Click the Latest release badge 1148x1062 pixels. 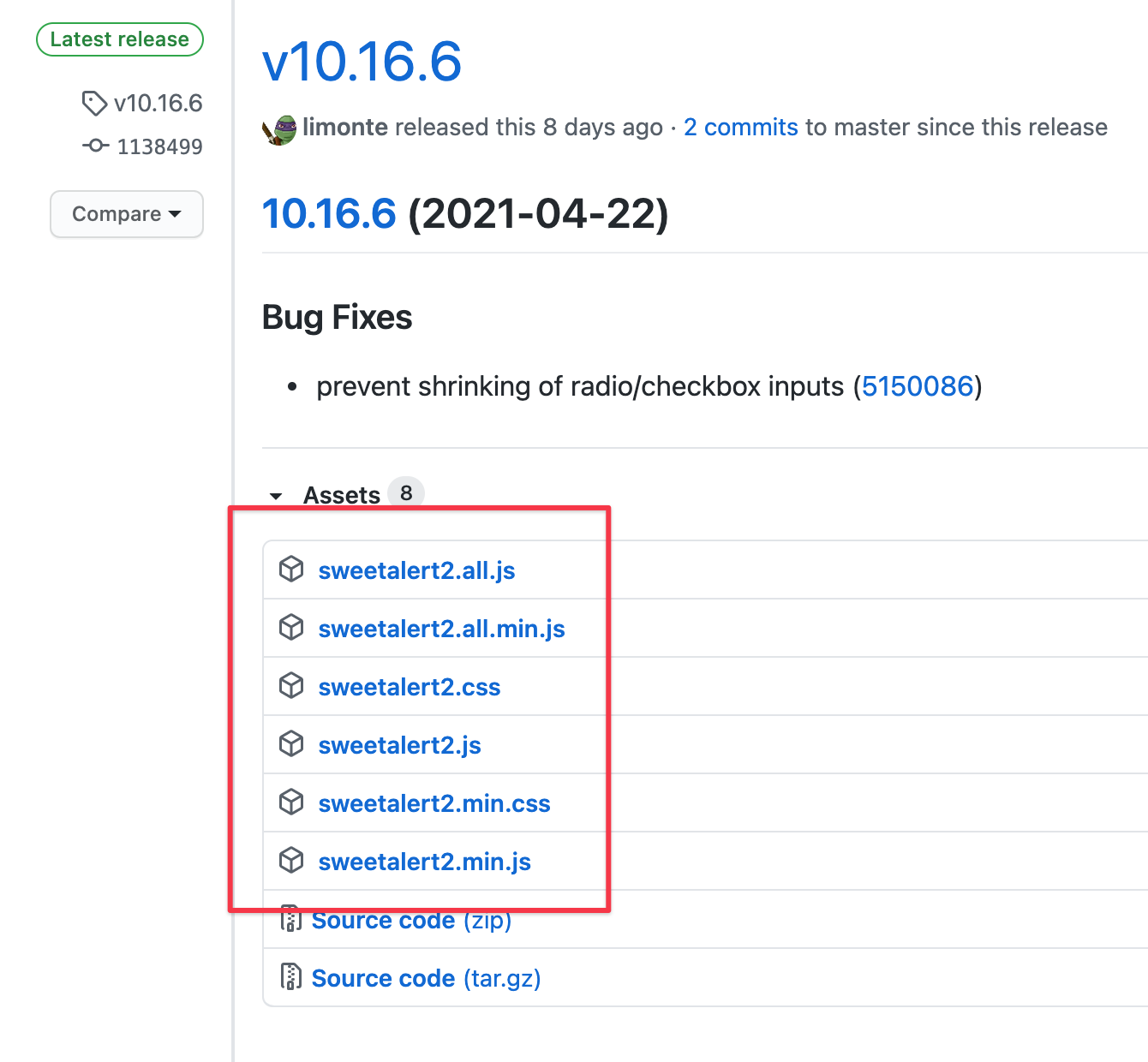[119, 39]
